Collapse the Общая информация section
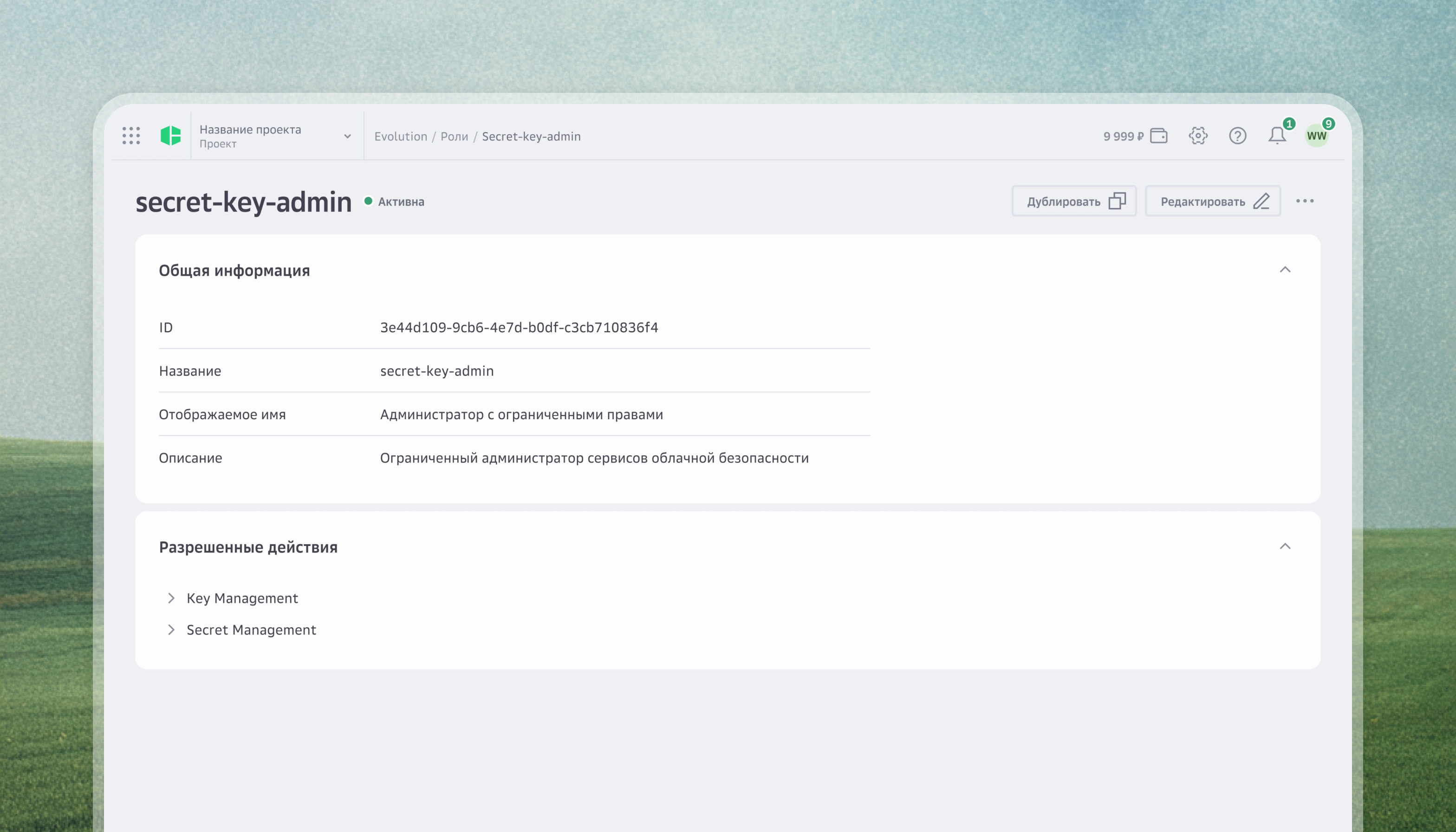 (1285, 270)
